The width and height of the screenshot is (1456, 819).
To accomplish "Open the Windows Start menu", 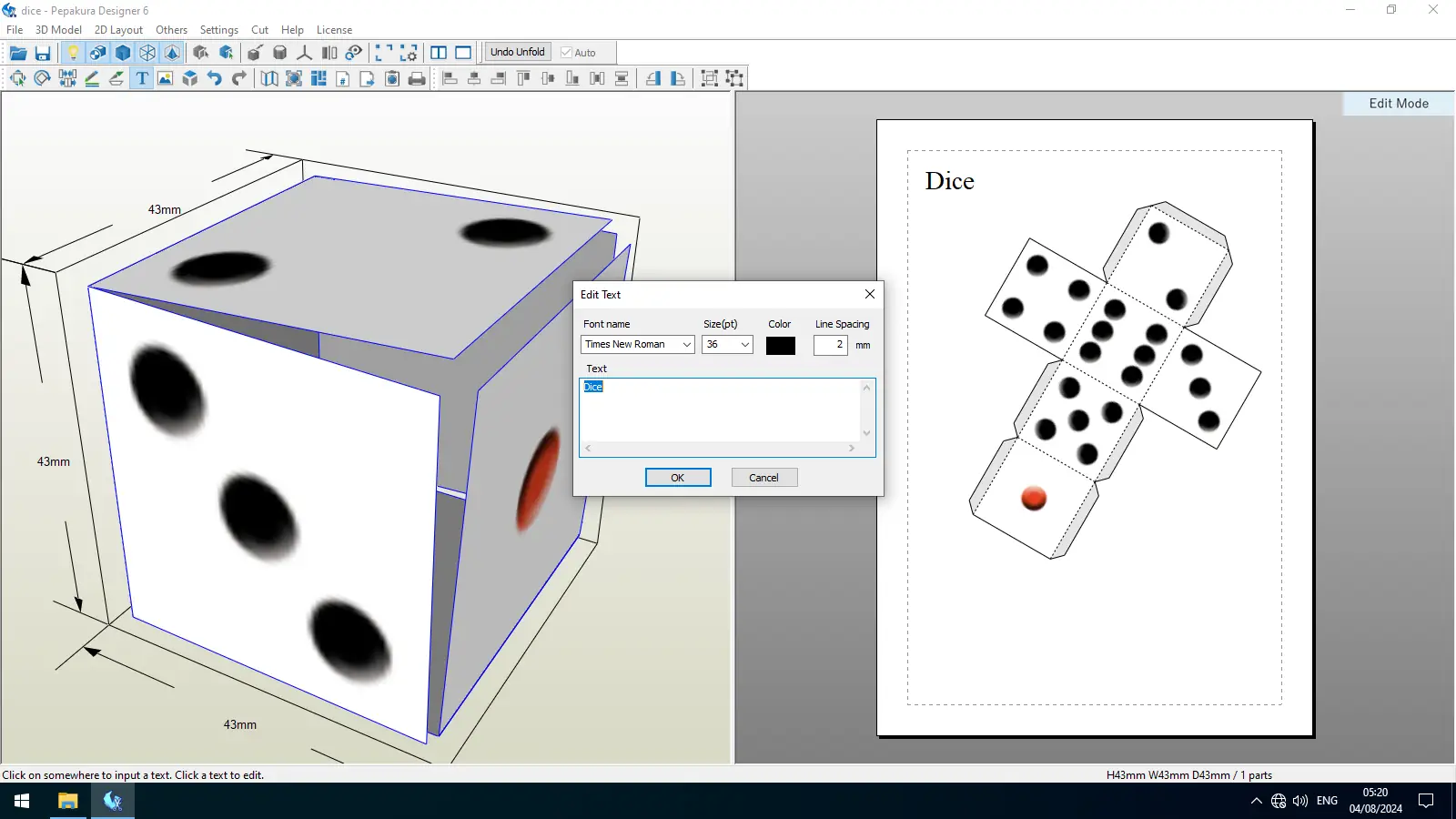I will [22, 801].
